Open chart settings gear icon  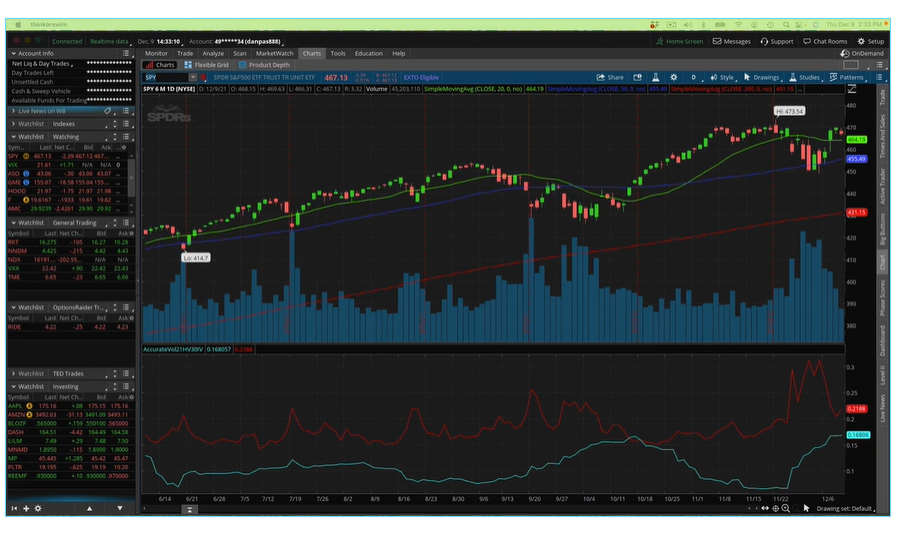pos(674,77)
